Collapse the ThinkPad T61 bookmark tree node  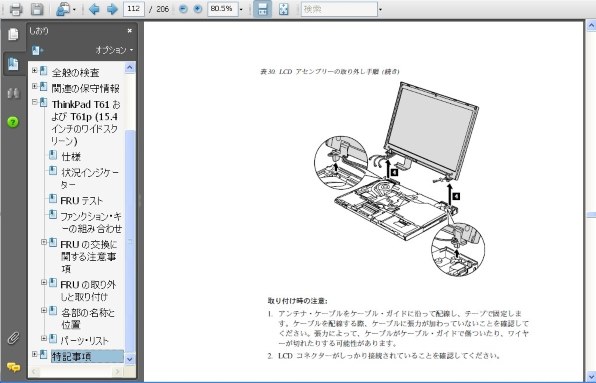tap(35, 102)
